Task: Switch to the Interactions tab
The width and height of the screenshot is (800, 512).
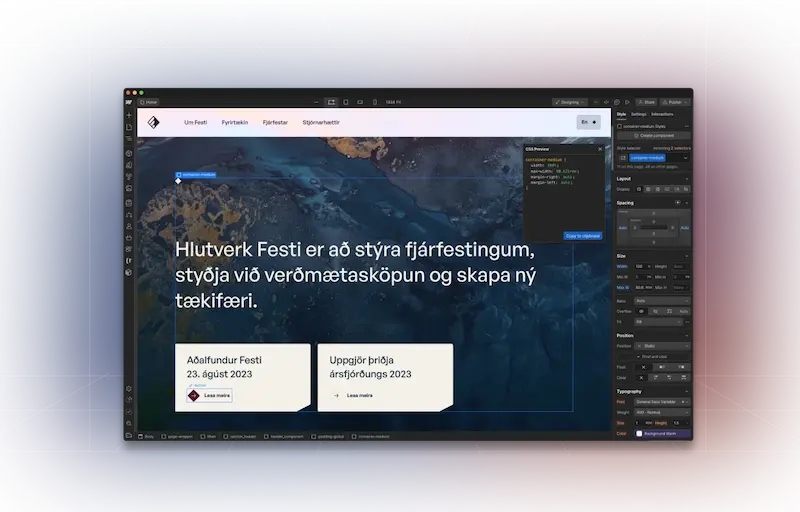Action: tap(662, 114)
